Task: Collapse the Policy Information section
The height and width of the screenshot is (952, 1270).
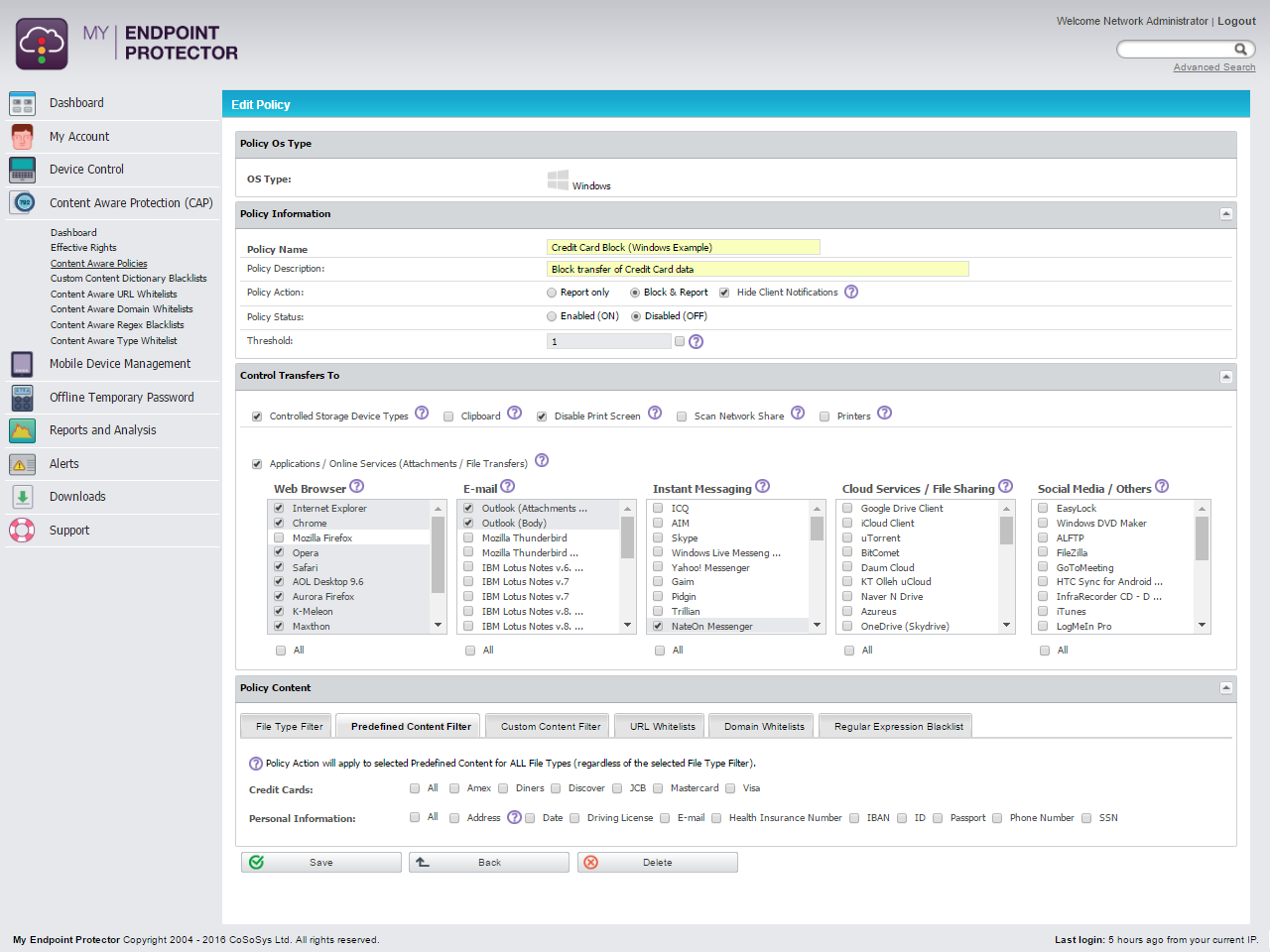Action: pyautogui.click(x=1226, y=214)
